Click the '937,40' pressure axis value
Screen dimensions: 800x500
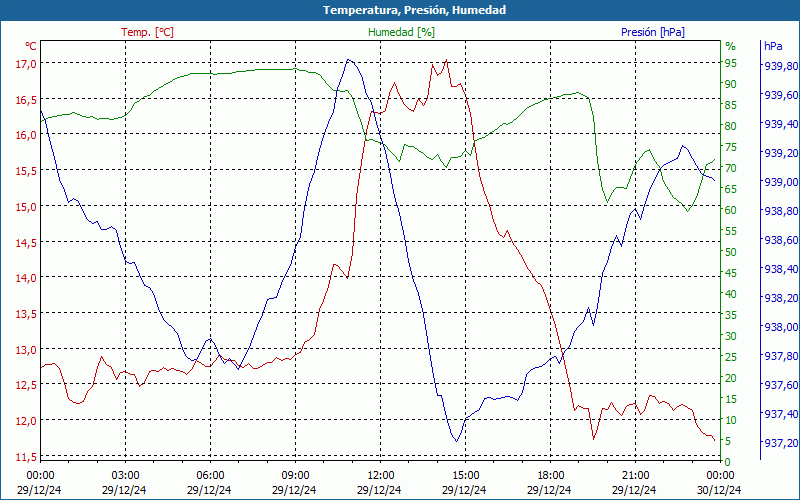pyautogui.click(x=779, y=414)
